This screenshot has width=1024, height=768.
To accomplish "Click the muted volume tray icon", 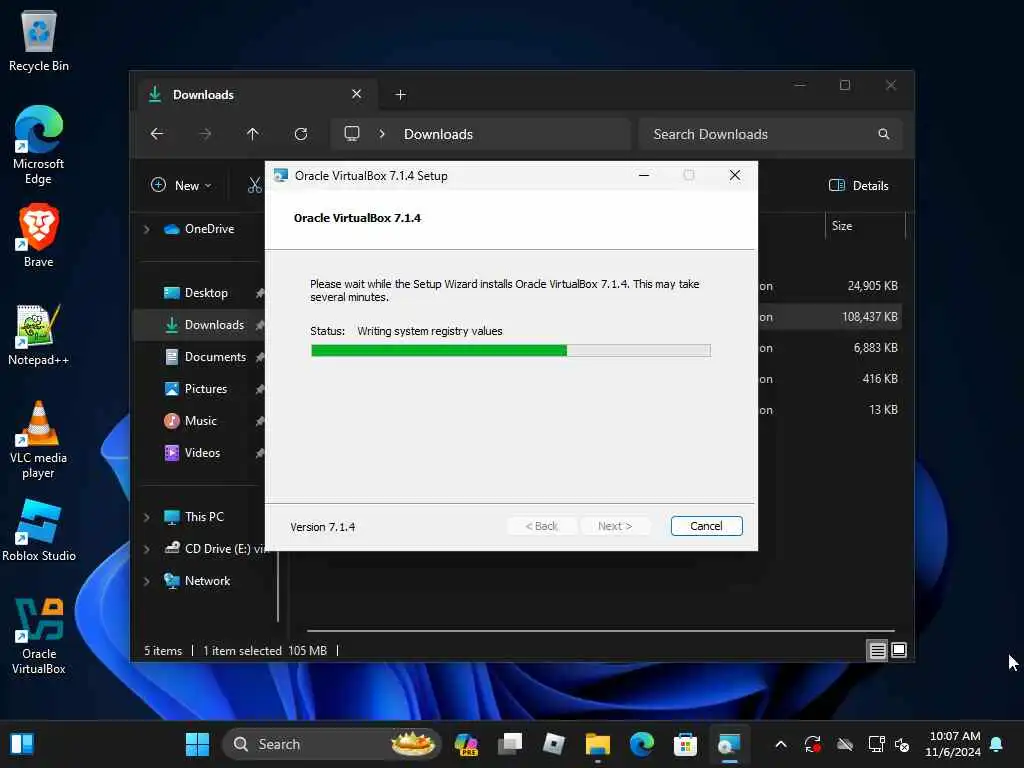I will coord(903,744).
